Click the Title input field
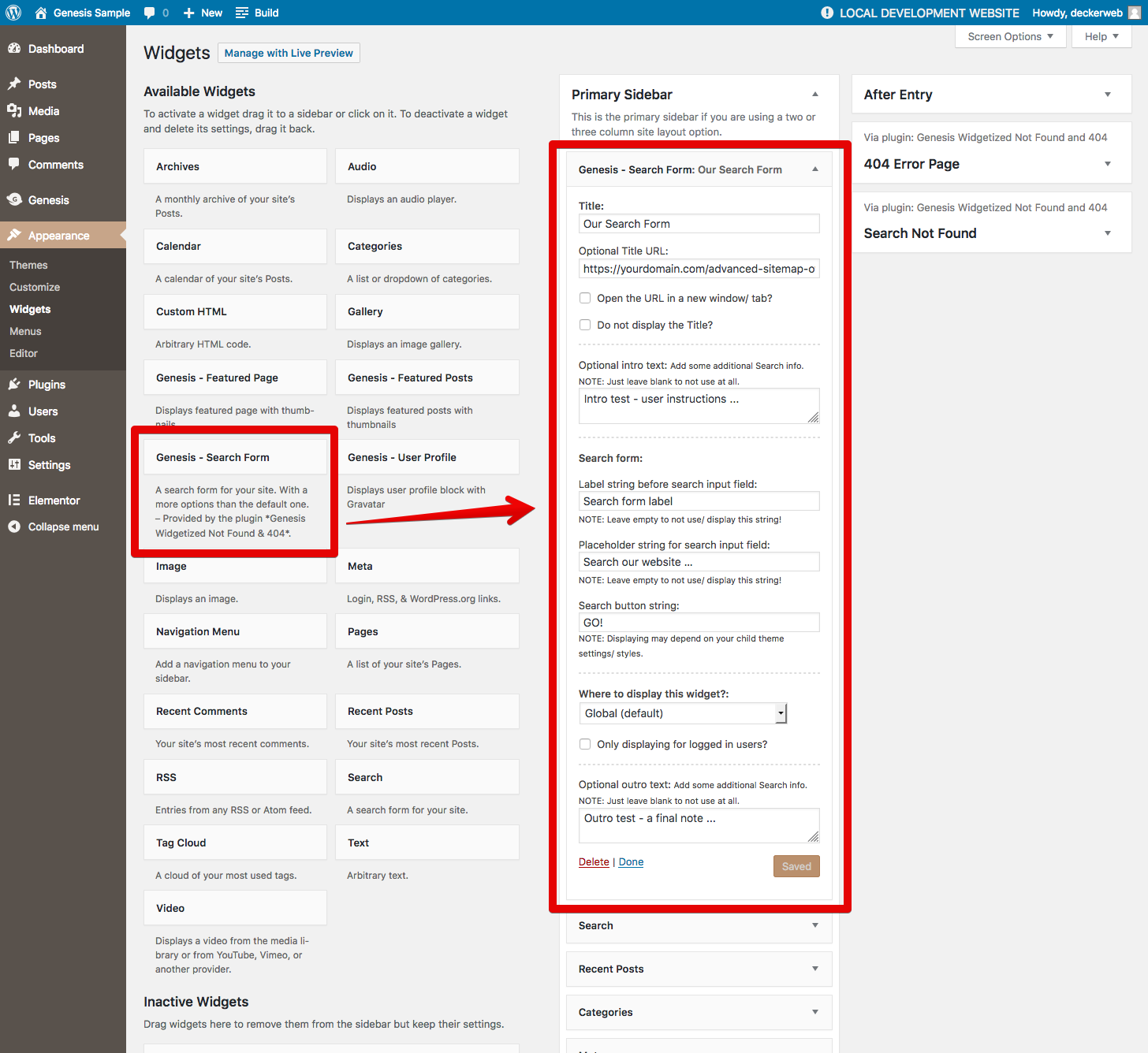This screenshot has width=1148, height=1053. [699, 224]
